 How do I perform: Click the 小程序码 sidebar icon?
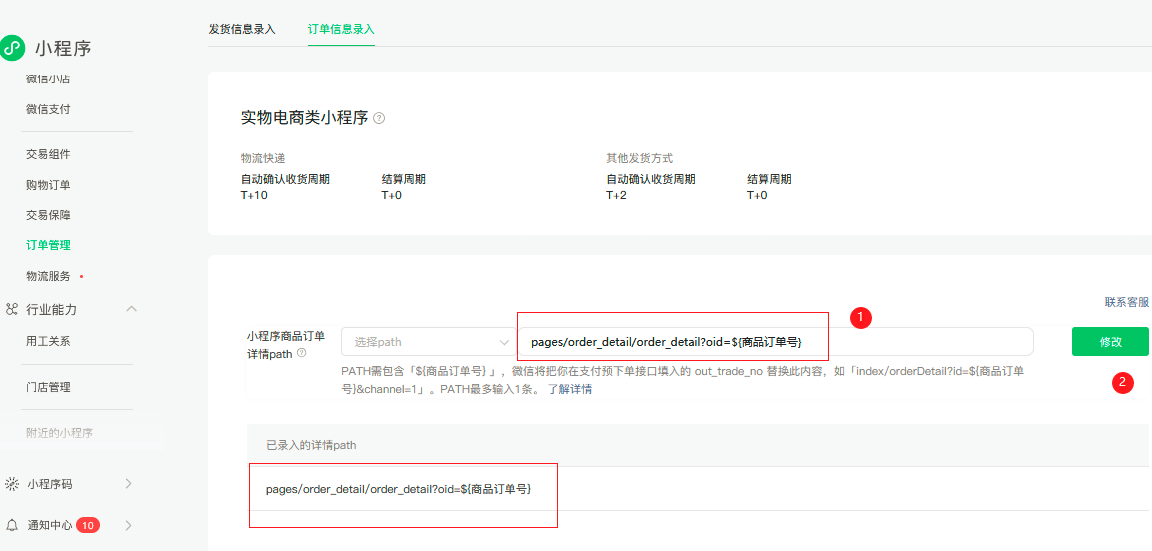coord(12,484)
